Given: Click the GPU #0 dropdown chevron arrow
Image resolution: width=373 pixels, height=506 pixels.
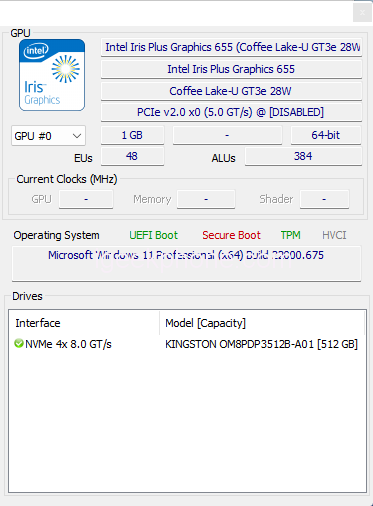Looking at the screenshot, I should (x=77, y=136).
